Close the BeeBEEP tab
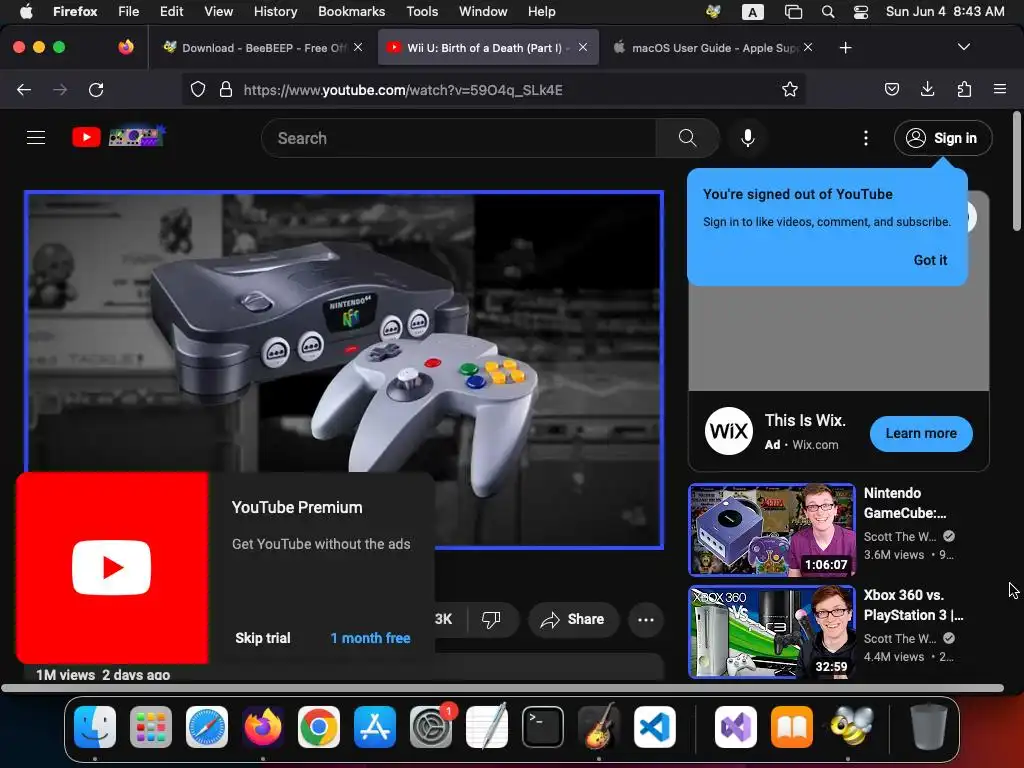The height and width of the screenshot is (768, 1024). [358, 47]
